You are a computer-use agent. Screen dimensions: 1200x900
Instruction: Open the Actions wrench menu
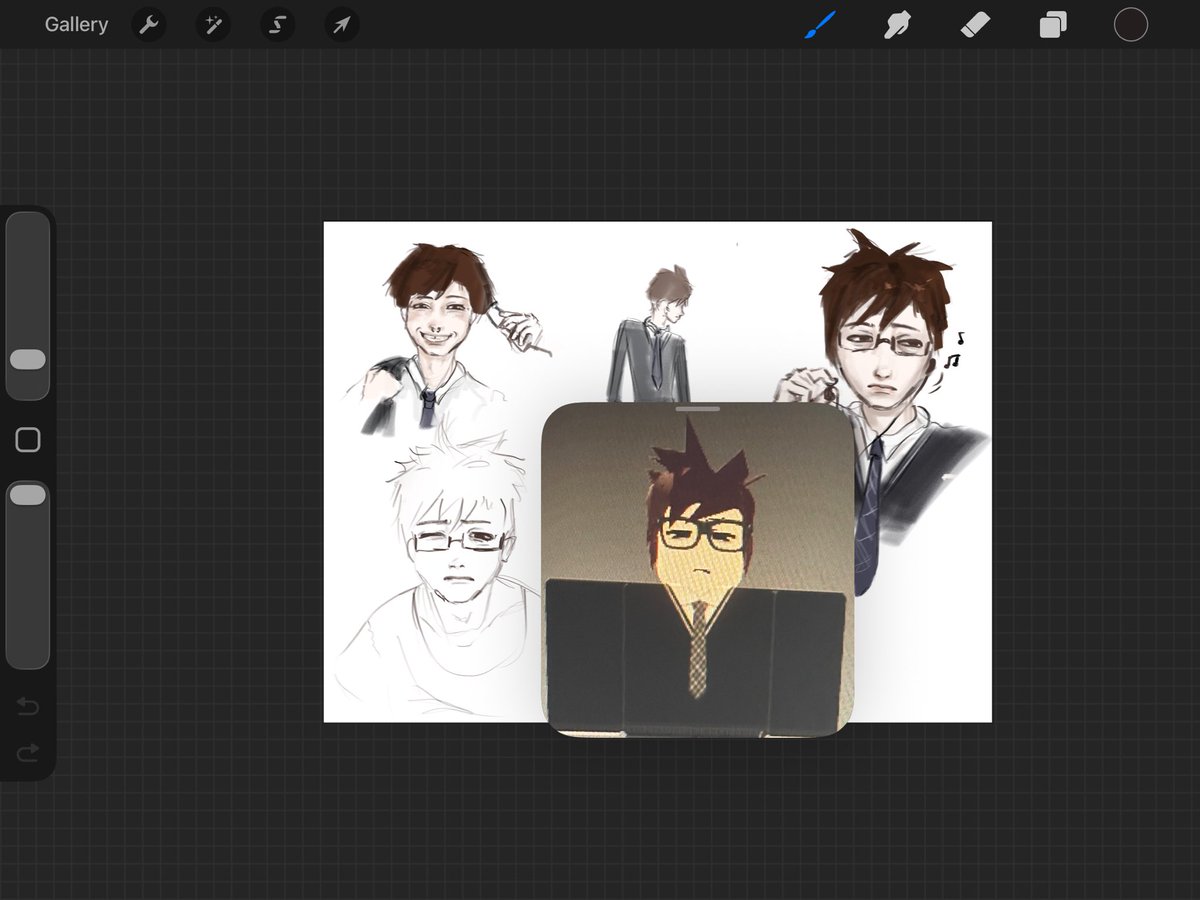(x=149, y=25)
